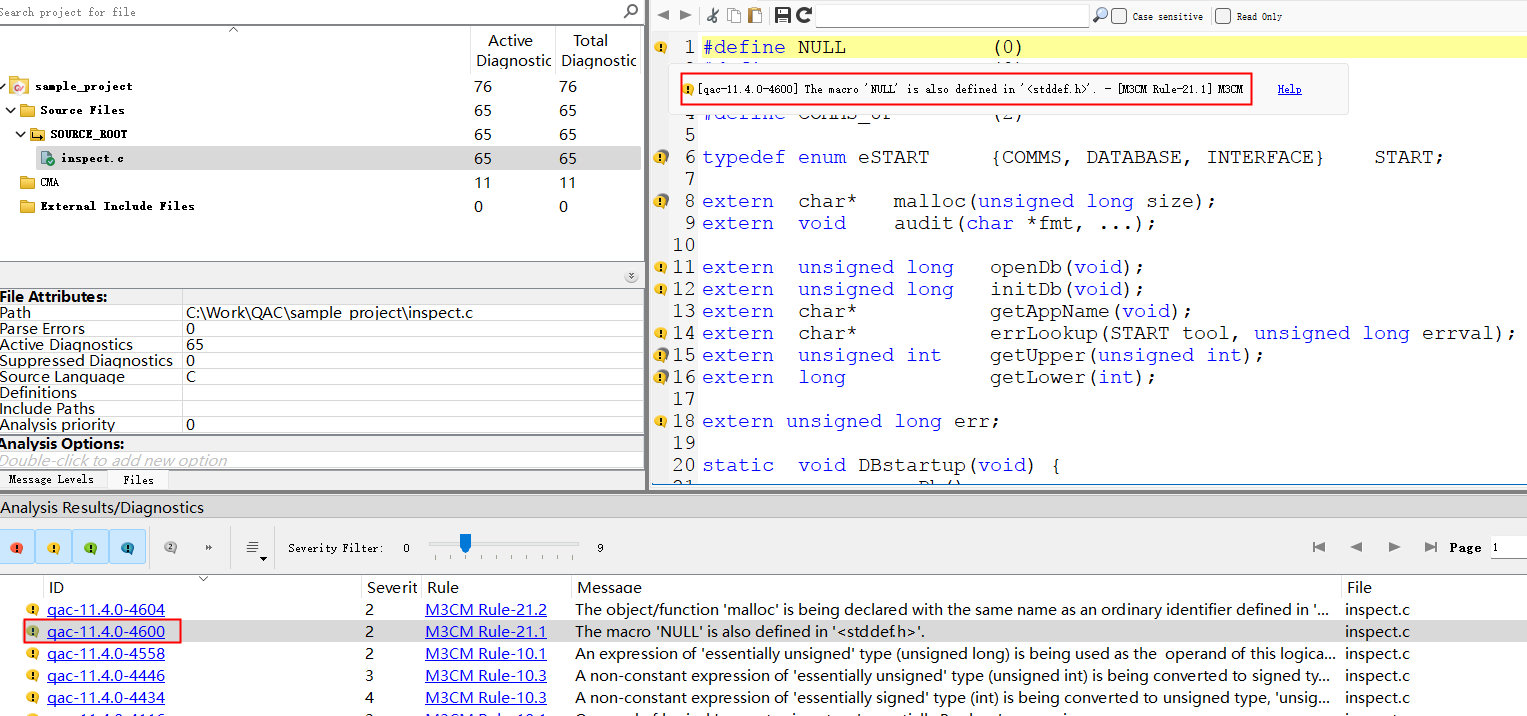The width and height of the screenshot is (1527, 716).
Task: Go to the next results page arrow
Action: click(x=1394, y=547)
